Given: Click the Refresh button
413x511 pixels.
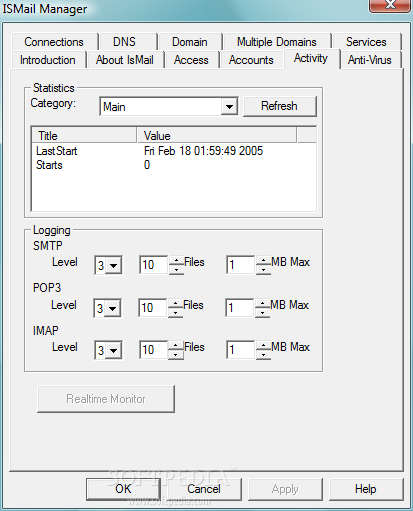Looking at the screenshot, I should pyautogui.click(x=280, y=106).
